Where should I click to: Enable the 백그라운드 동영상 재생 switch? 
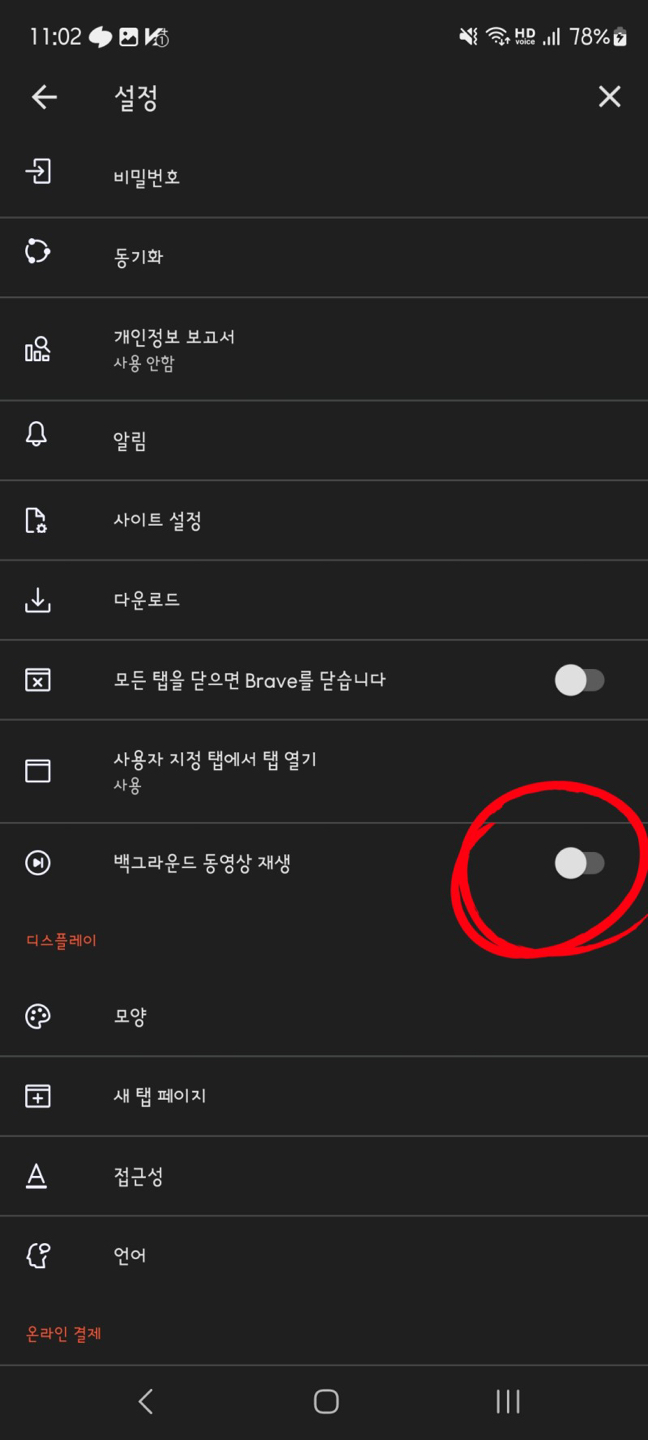(x=580, y=863)
